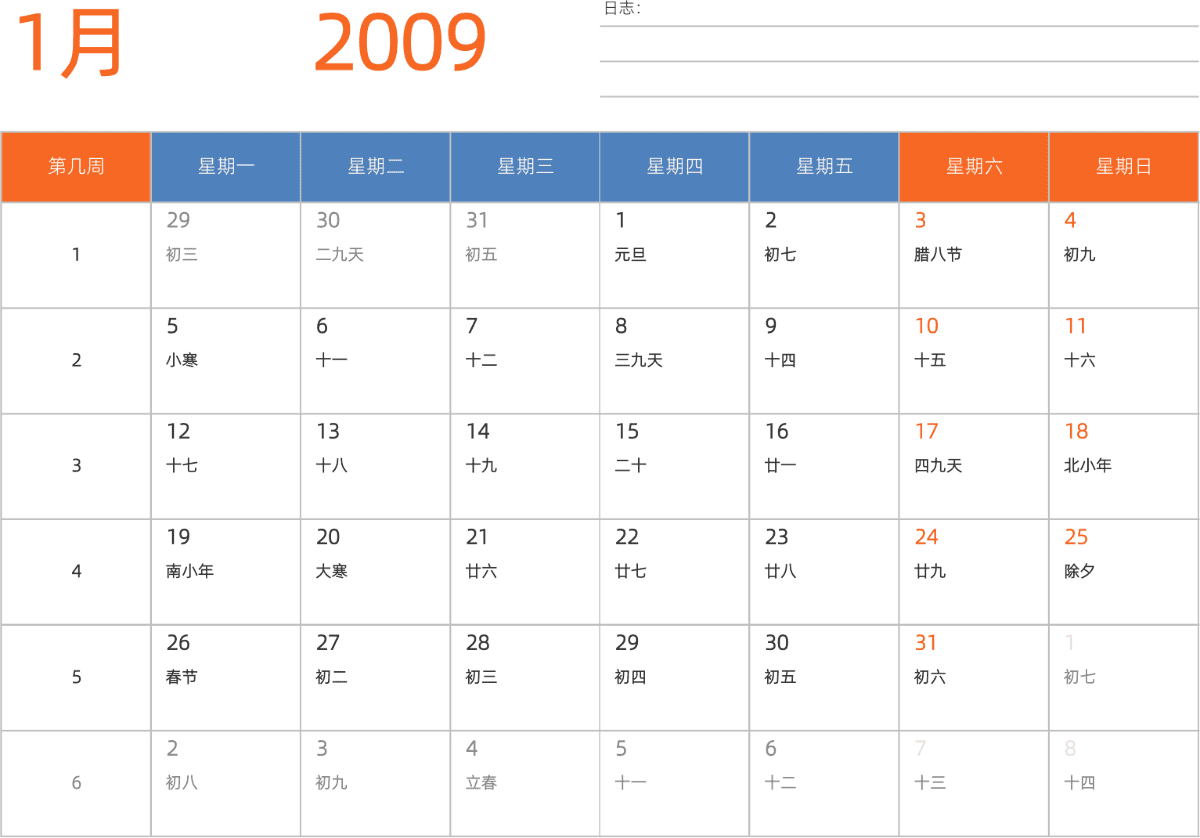
Task: Click the gray 初八 label
Action: coord(182,783)
